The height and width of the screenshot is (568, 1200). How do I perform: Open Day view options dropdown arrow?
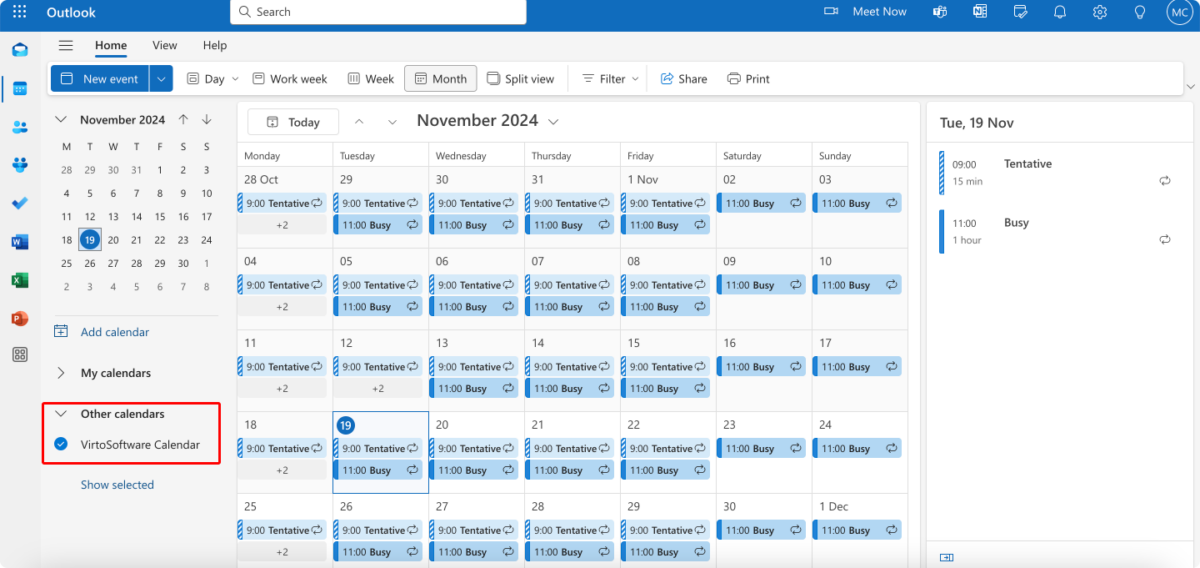click(235, 79)
